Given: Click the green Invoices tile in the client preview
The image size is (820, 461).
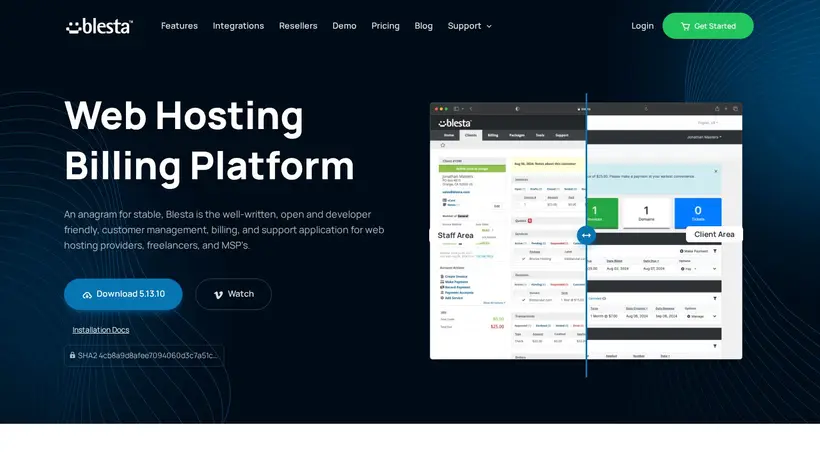Looking at the screenshot, I should pyautogui.click(x=602, y=213).
